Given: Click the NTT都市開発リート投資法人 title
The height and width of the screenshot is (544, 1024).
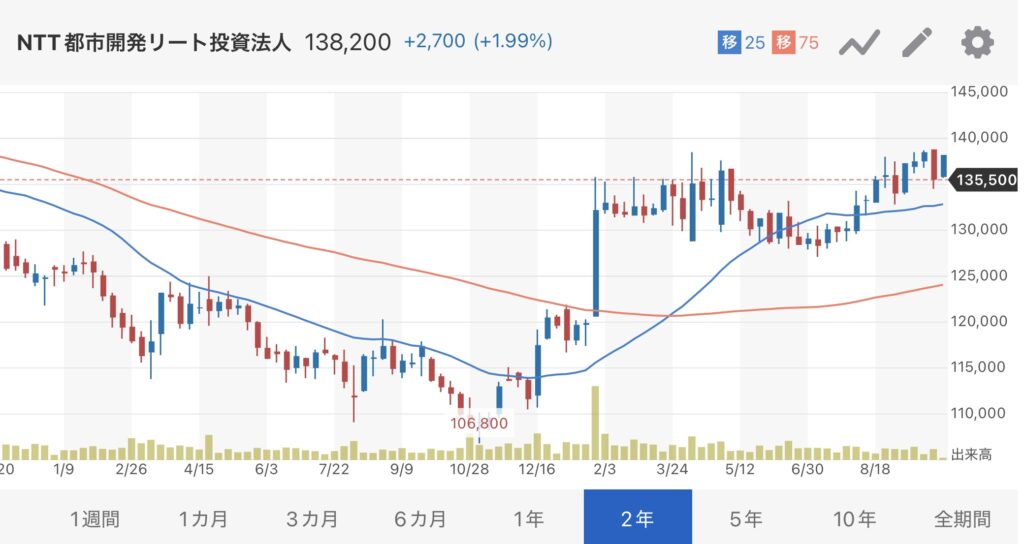Looking at the screenshot, I should click(153, 43).
